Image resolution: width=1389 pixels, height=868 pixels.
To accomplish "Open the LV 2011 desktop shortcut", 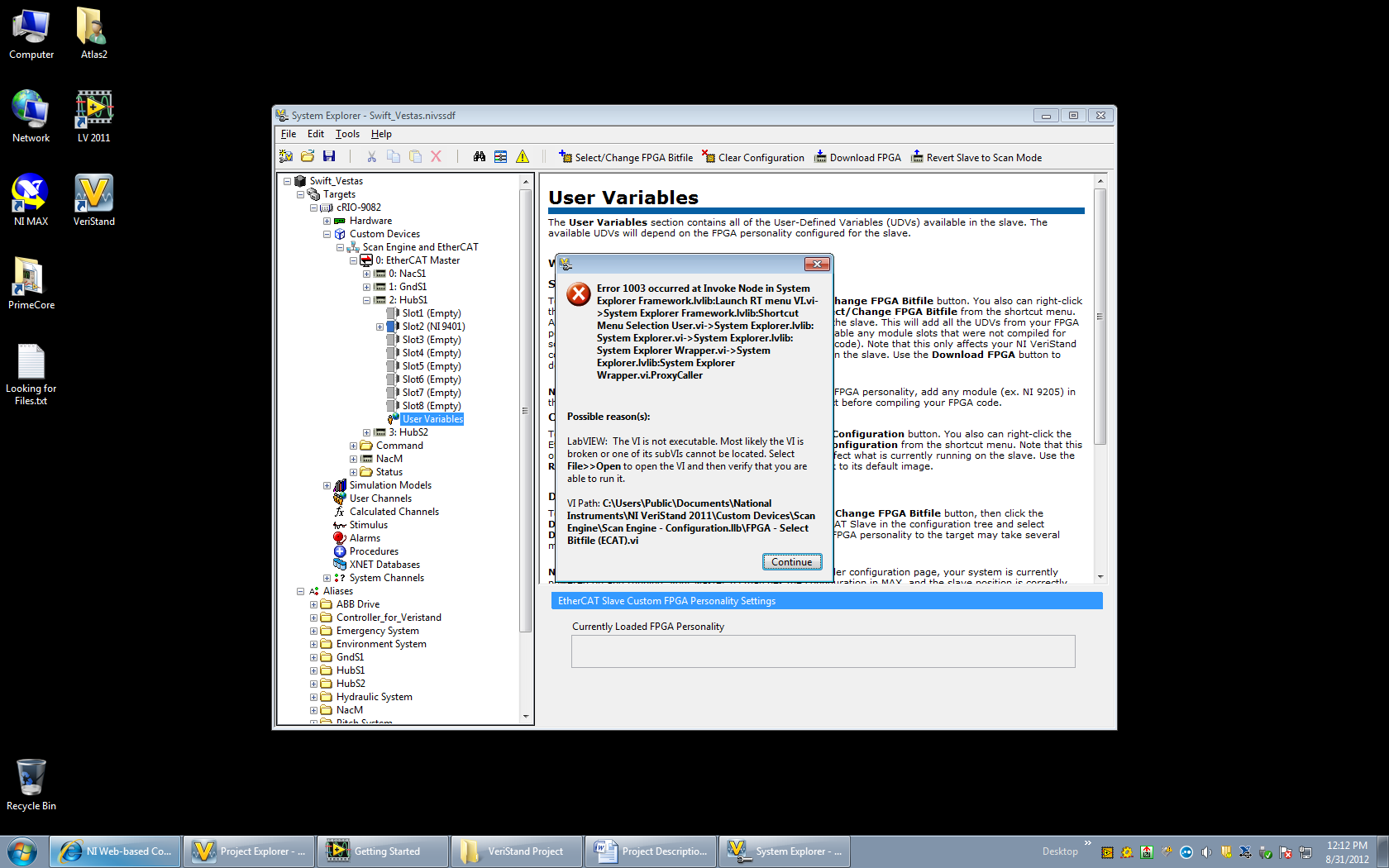I will point(93,117).
